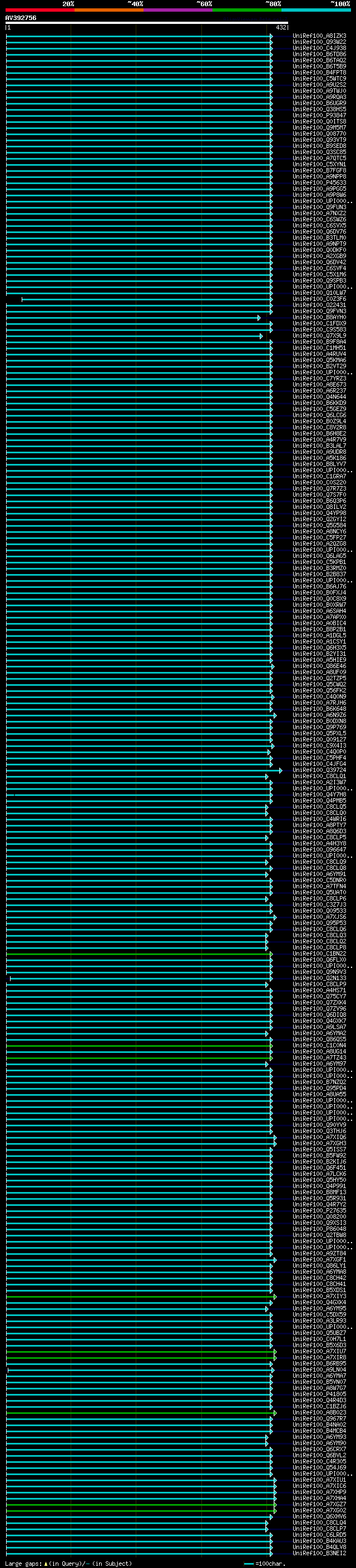The height and width of the screenshot is (1568, 356).
Task: Click the label UniRef100_Q9N9V3
Action: [319, 972]
